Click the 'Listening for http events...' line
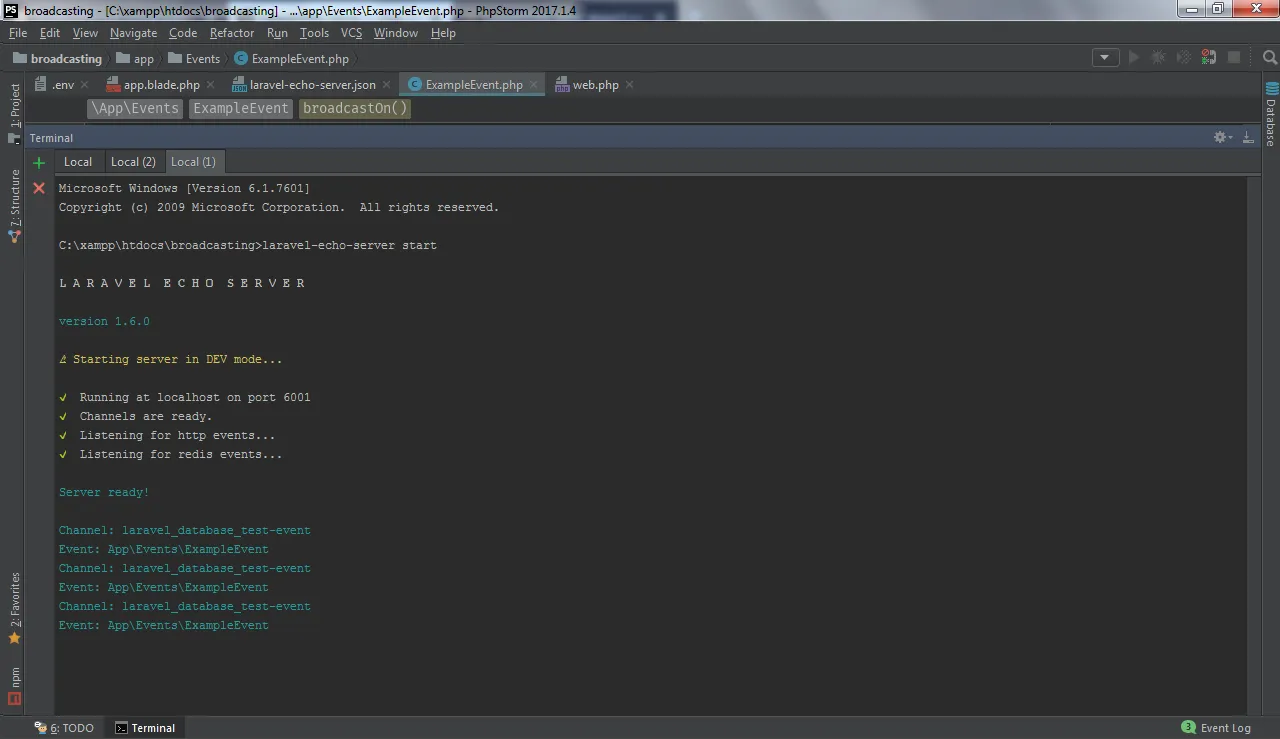 pyautogui.click(x=177, y=435)
